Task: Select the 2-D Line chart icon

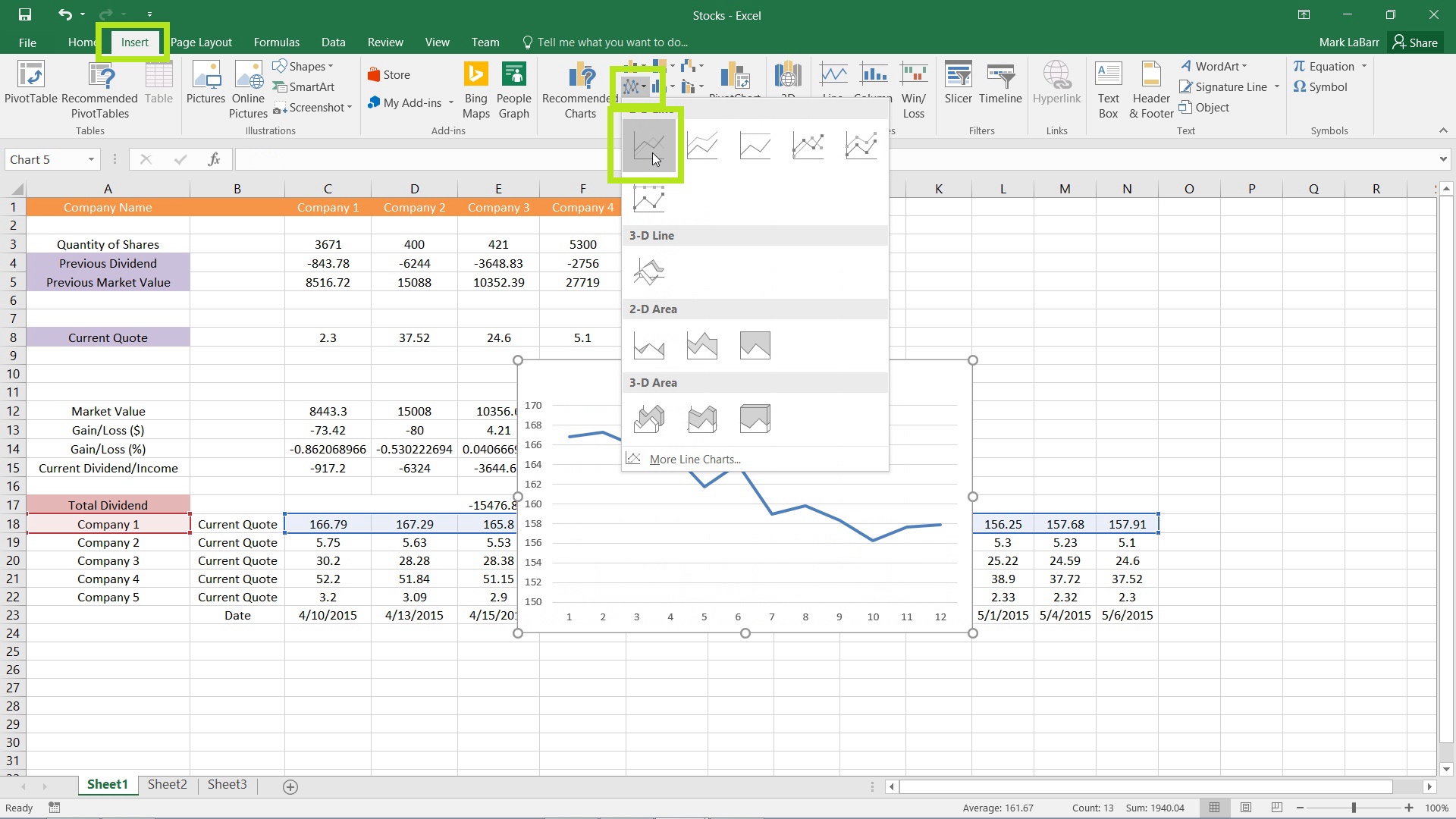Action: click(647, 145)
